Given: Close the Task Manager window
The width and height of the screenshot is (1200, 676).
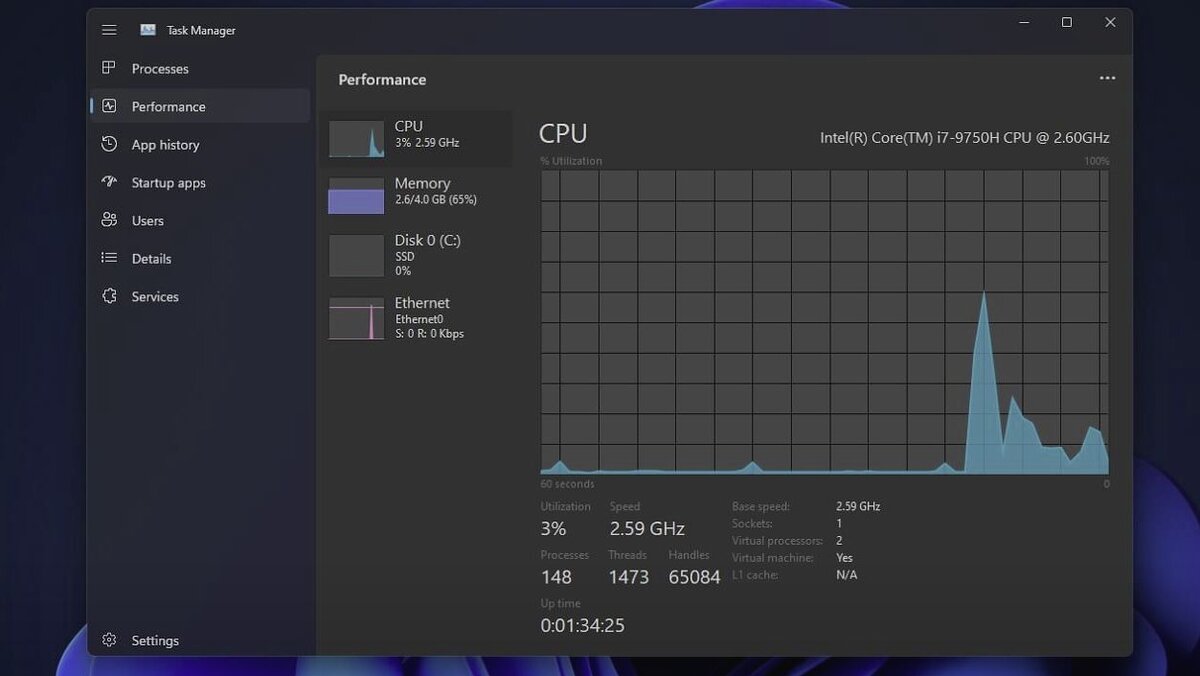Looking at the screenshot, I should pyautogui.click(x=1110, y=22).
